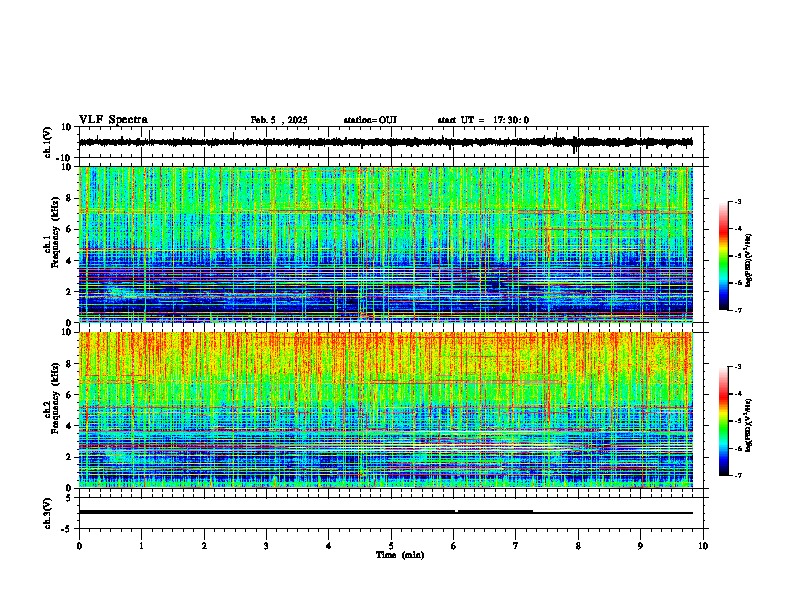Screen dimensions: 792x612
Task: Click the "Time (min)" x-axis label
Action: pos(400,555)
